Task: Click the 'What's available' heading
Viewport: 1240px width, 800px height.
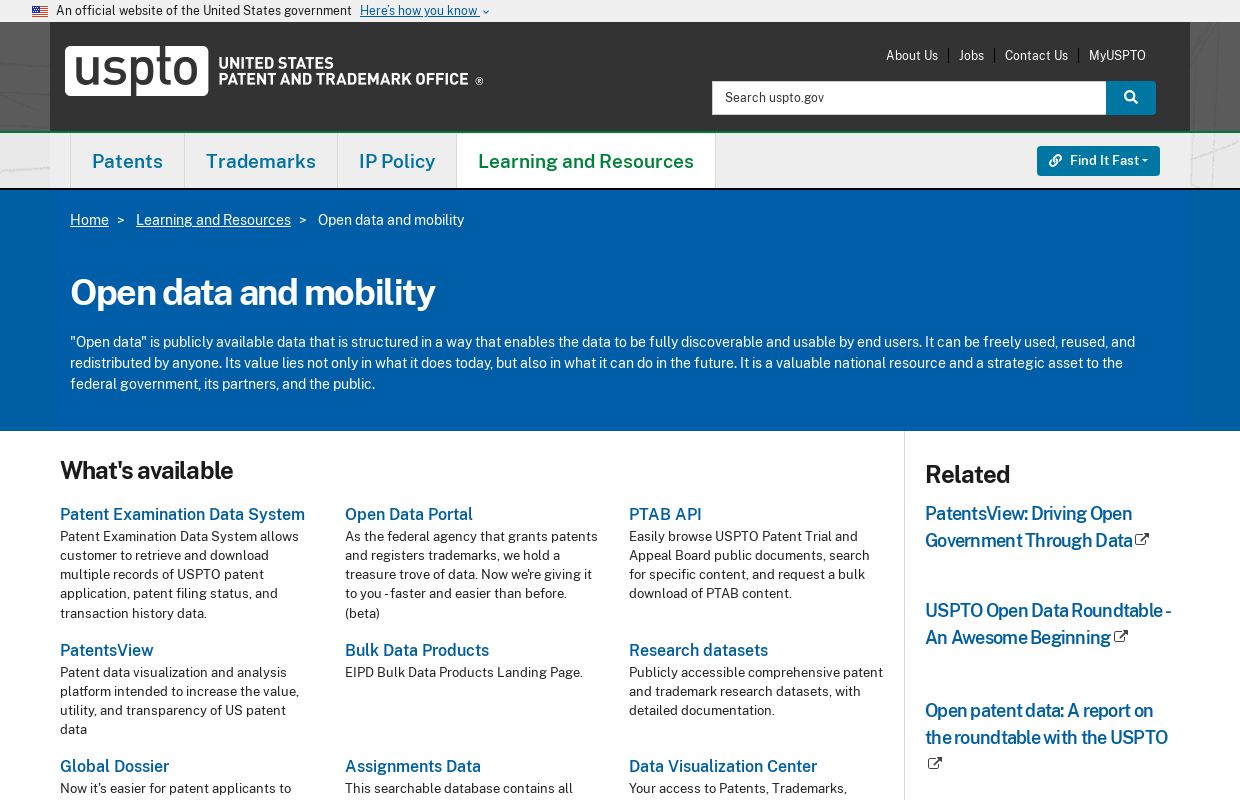Action: click(146, 471)
